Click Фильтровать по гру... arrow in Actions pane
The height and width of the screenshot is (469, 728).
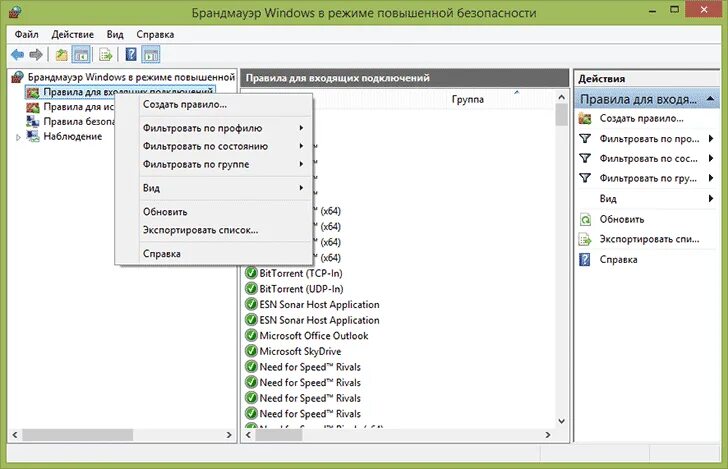tap(711, 178)
